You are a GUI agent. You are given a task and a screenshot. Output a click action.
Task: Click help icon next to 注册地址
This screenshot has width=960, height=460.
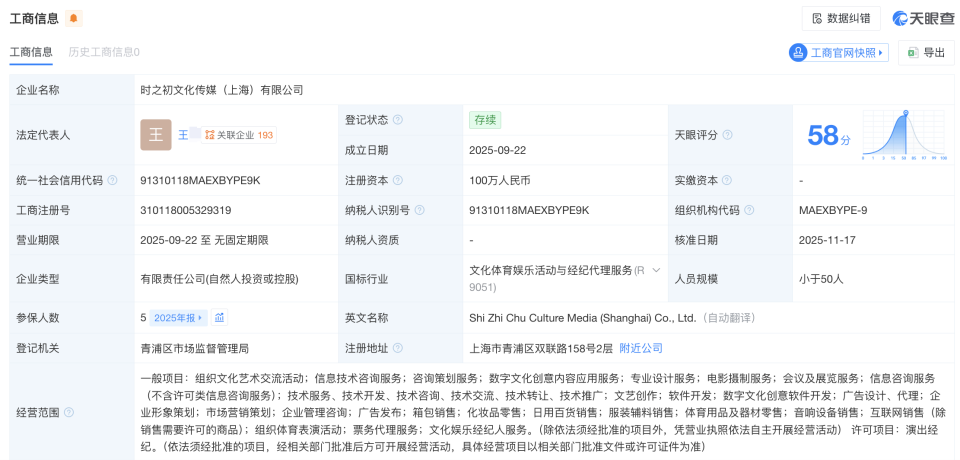[398, 349]
